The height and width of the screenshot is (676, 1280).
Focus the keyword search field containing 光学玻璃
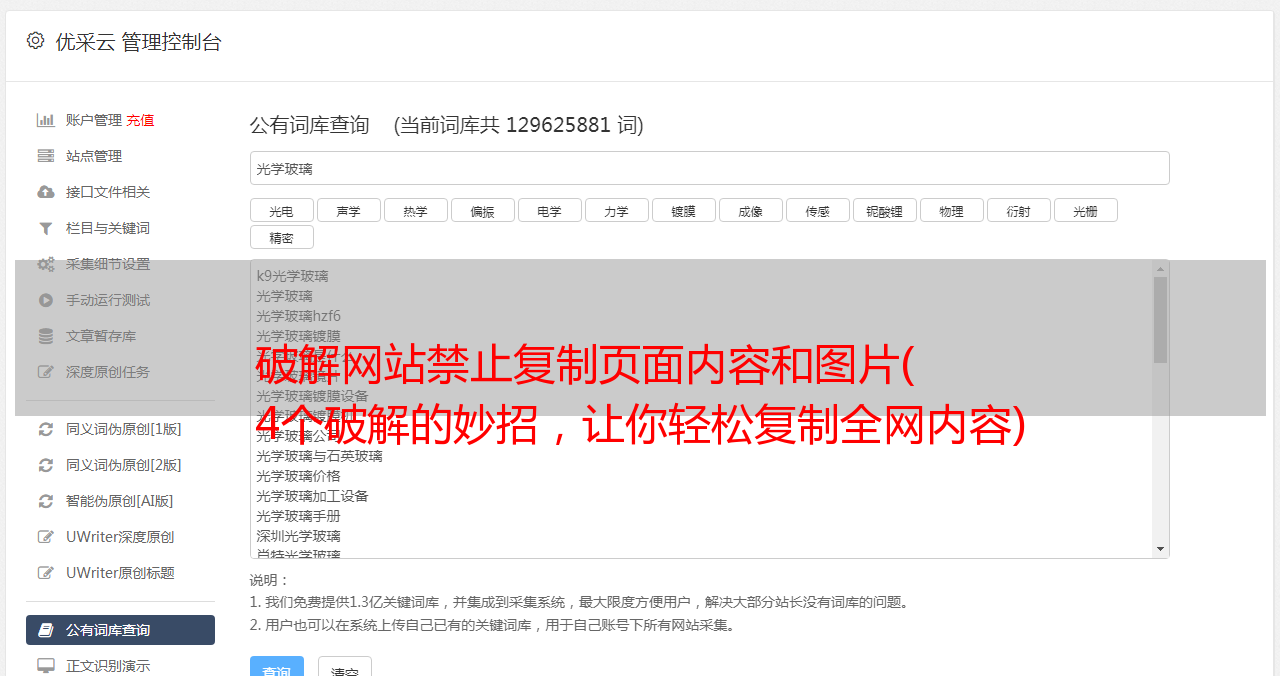[709, 168]
